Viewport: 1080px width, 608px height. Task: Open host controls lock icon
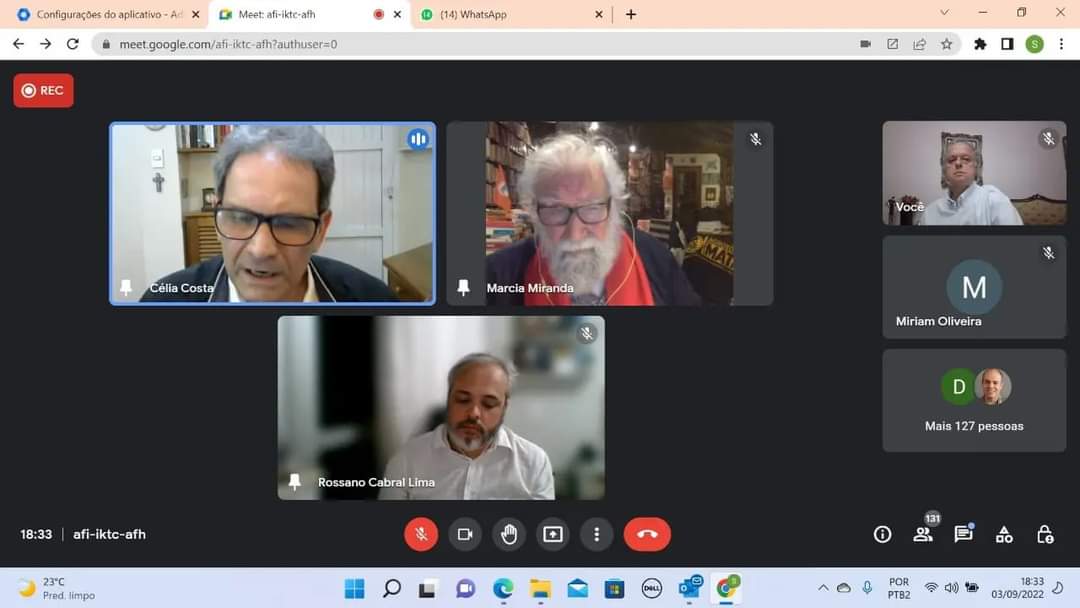point(1045,534)
